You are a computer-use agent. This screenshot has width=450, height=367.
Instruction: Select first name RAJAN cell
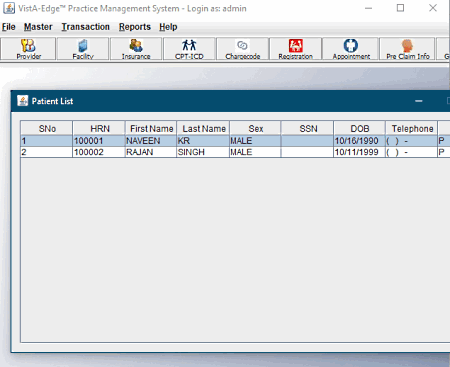(151, 152)
